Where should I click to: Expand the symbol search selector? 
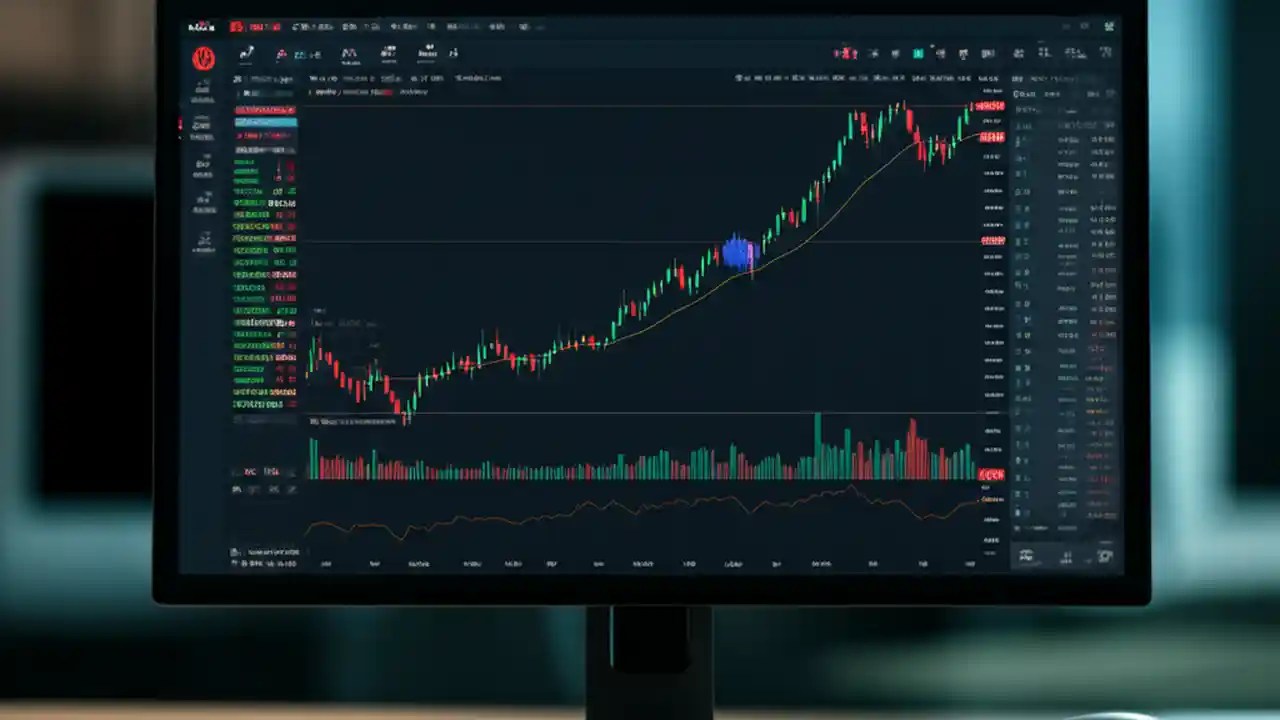pyautogui.click(x=264, y=78)
